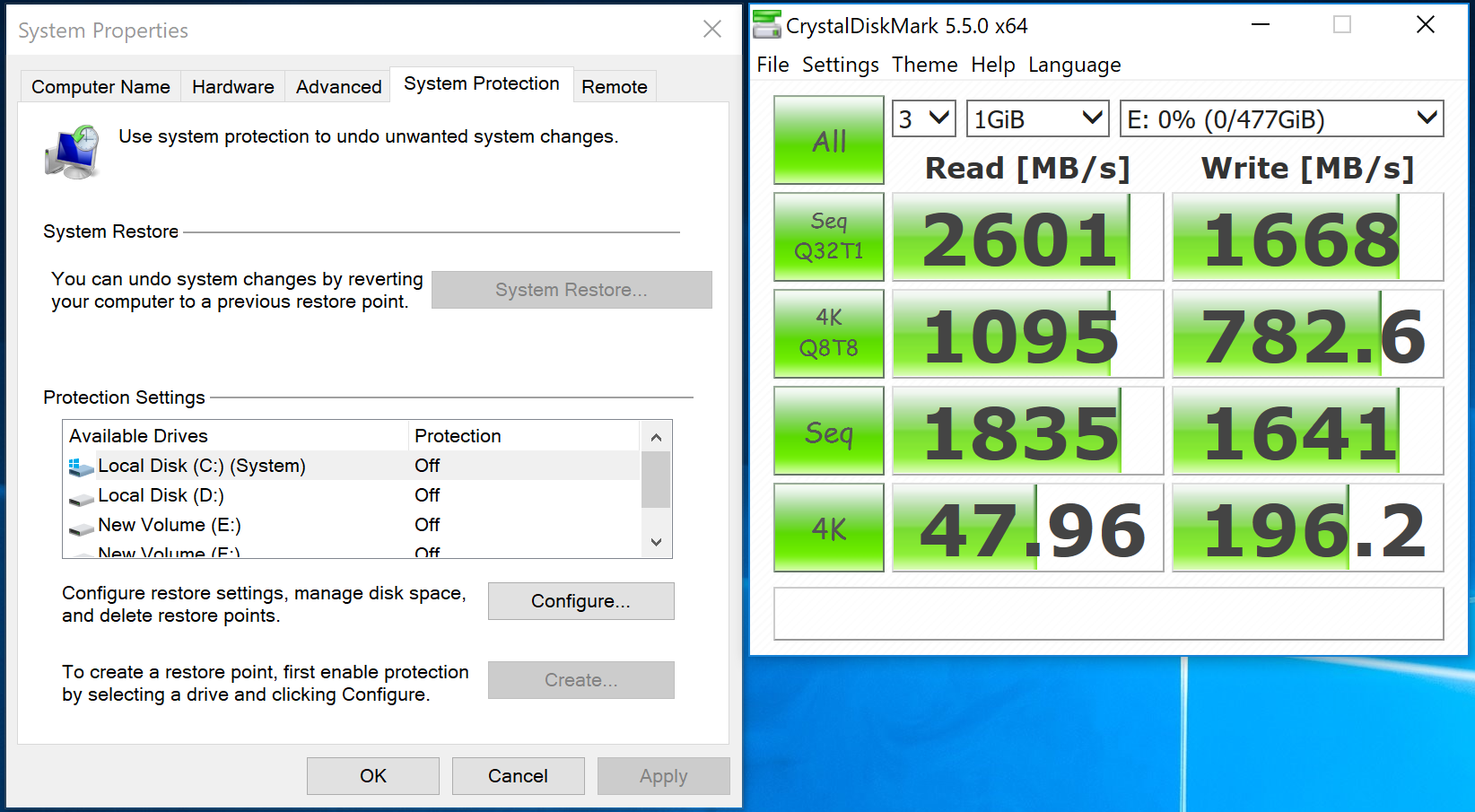Open the Theme menu in CrystalDiskMark
This screenshot has height=812, width=1475.
click(924, 65)
